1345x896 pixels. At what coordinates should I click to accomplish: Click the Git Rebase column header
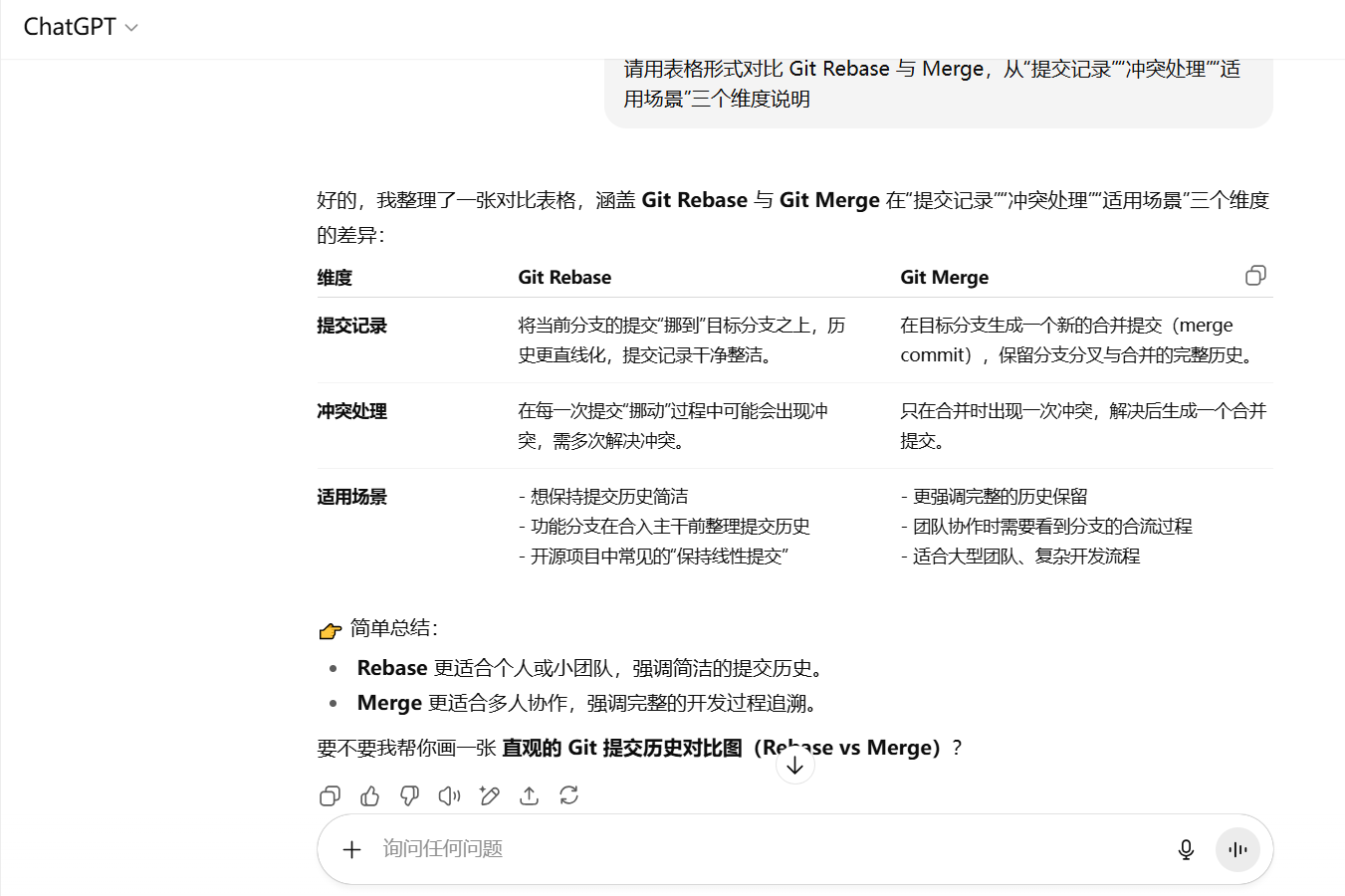[564, 278]
